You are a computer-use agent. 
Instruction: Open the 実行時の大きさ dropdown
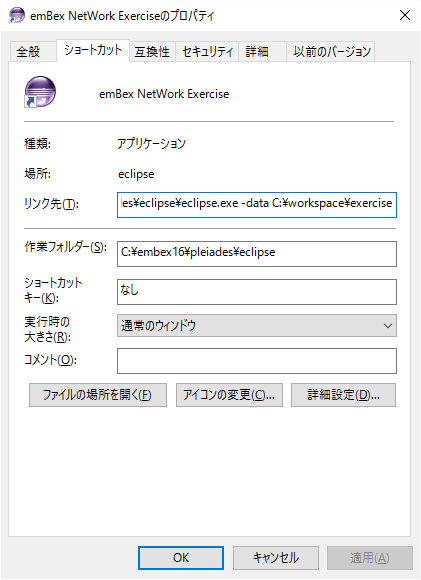(257, 326)
